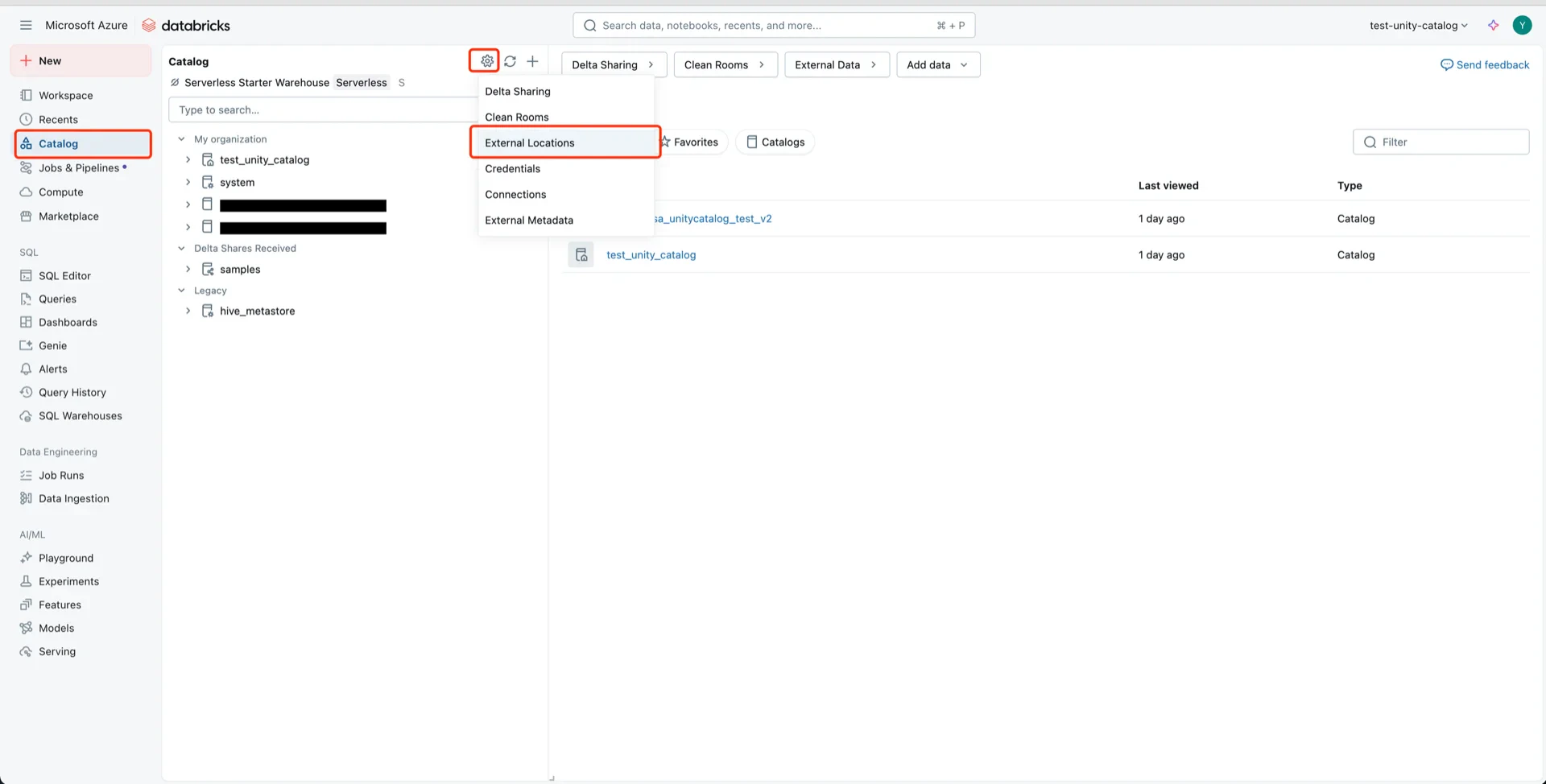Viewport: 1546px width, 784px height.
Task: Expand the system catalog node
Action: pyautogui.click(x=188, y=183)
